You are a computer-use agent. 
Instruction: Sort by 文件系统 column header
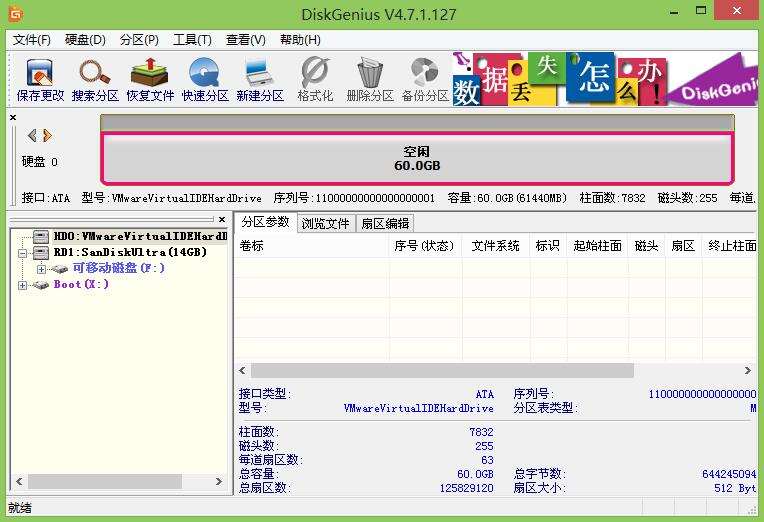pyautogui.click(x=496, y=246)
